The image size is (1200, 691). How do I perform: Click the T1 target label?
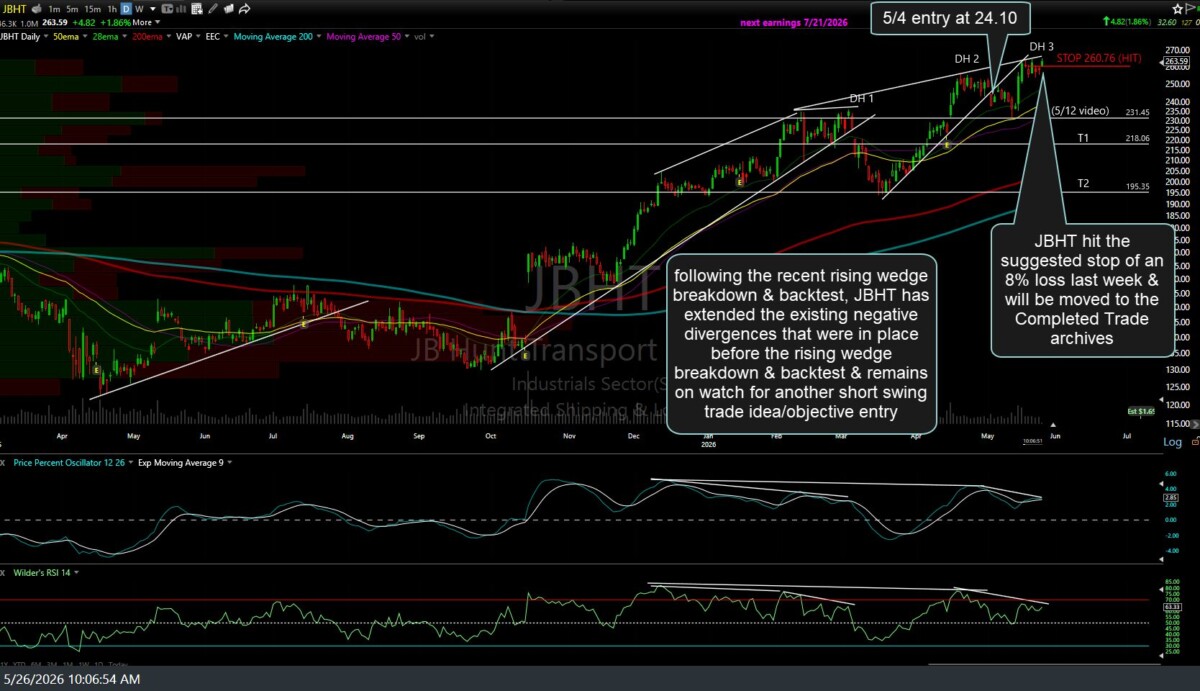[x=1083, y=138]
